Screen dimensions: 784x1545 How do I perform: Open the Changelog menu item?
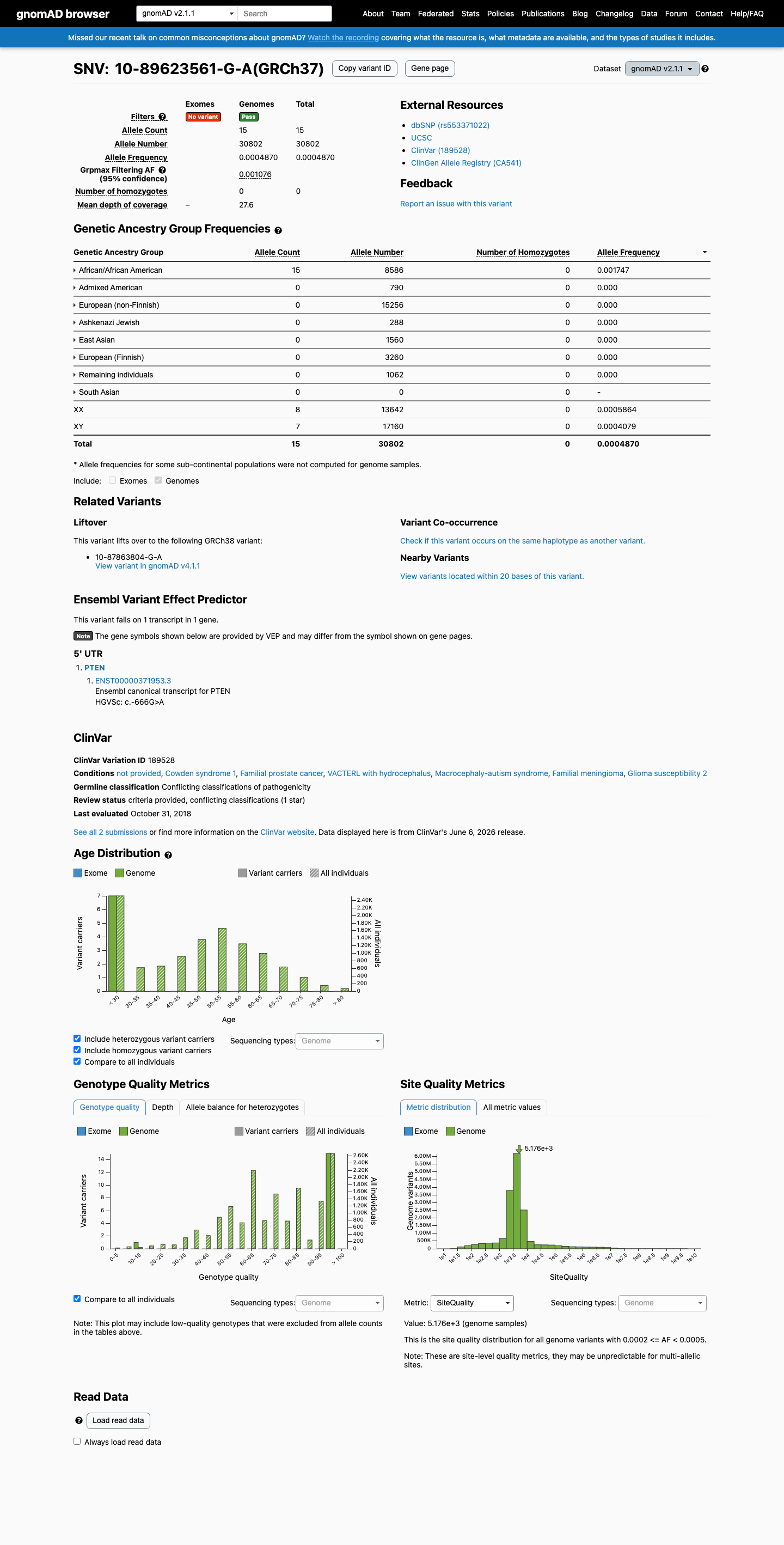pyautogui.click(x=614, y=14)
